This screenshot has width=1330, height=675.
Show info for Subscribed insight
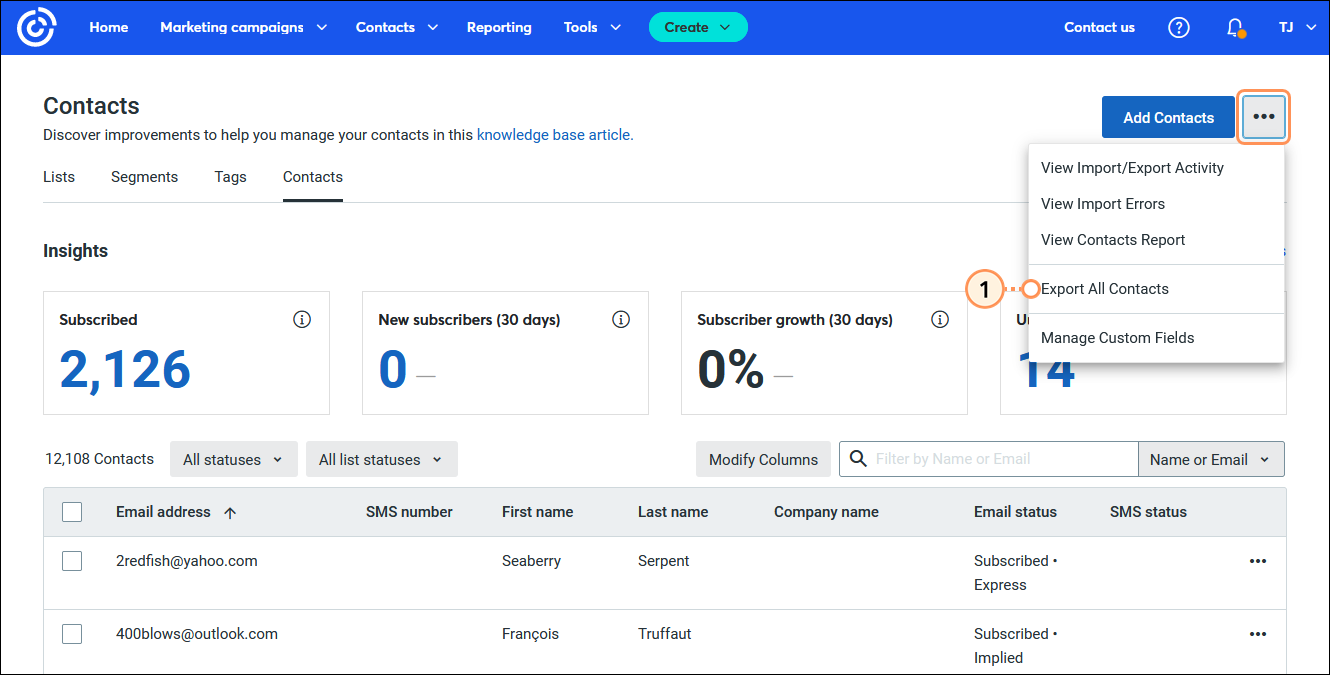(302, 320)
